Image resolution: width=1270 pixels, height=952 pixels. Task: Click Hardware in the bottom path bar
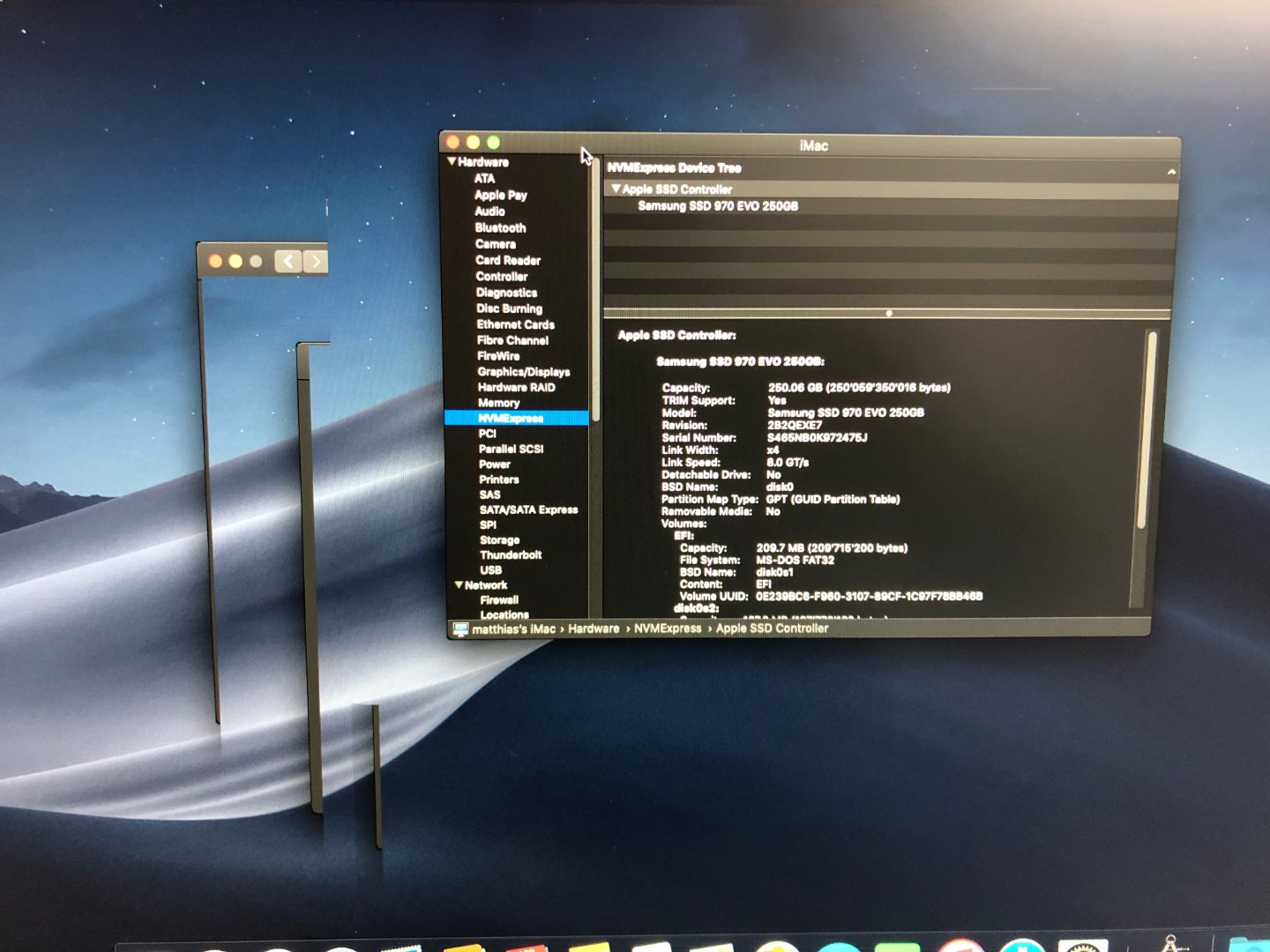pos(594,628)
